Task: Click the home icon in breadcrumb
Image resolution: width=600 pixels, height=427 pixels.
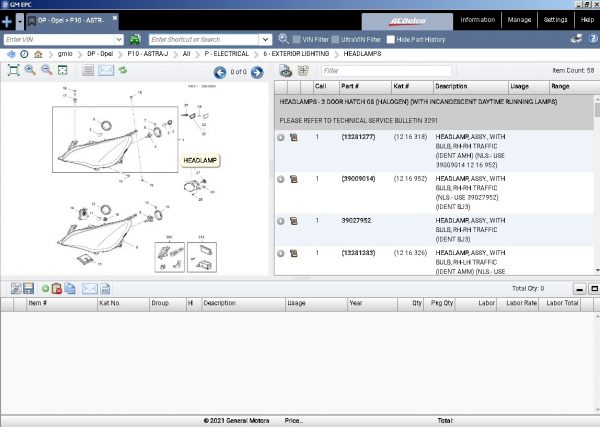Action: (38, 54)
